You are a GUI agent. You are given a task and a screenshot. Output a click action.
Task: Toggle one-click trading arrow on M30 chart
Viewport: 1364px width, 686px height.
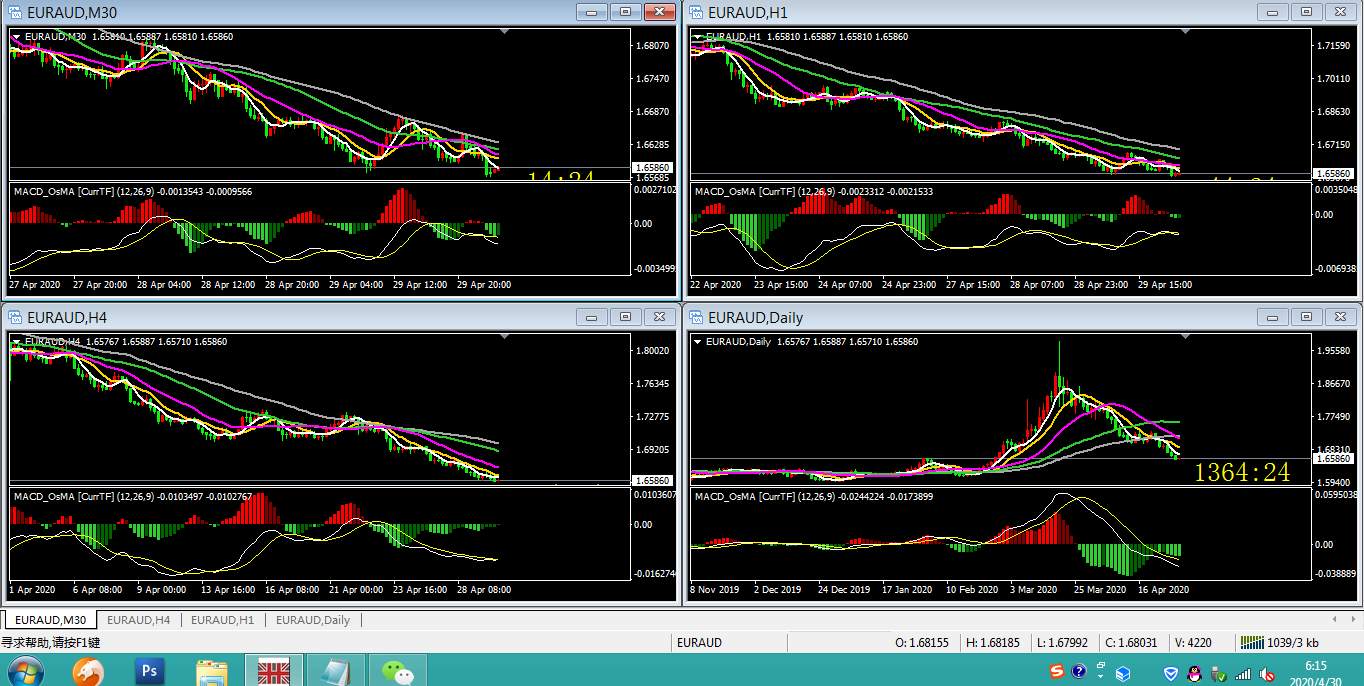[x=16, y=37]
